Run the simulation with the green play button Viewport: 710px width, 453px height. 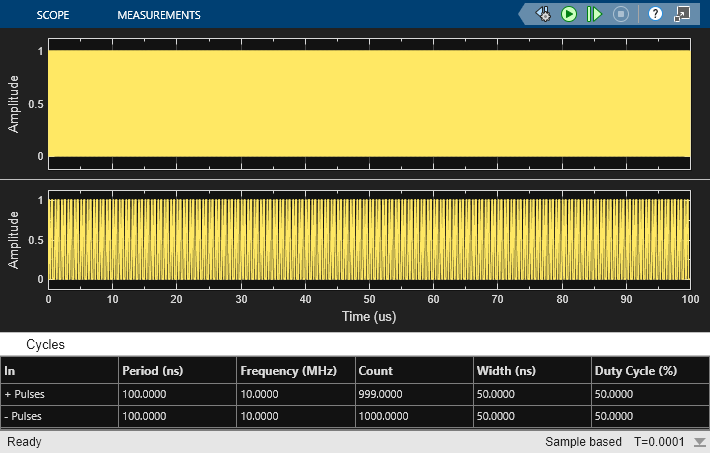(569, 14)
